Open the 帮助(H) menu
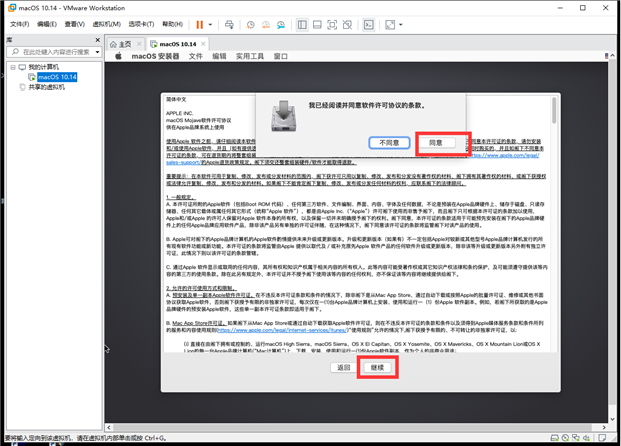621x446 pixels. 172,24
